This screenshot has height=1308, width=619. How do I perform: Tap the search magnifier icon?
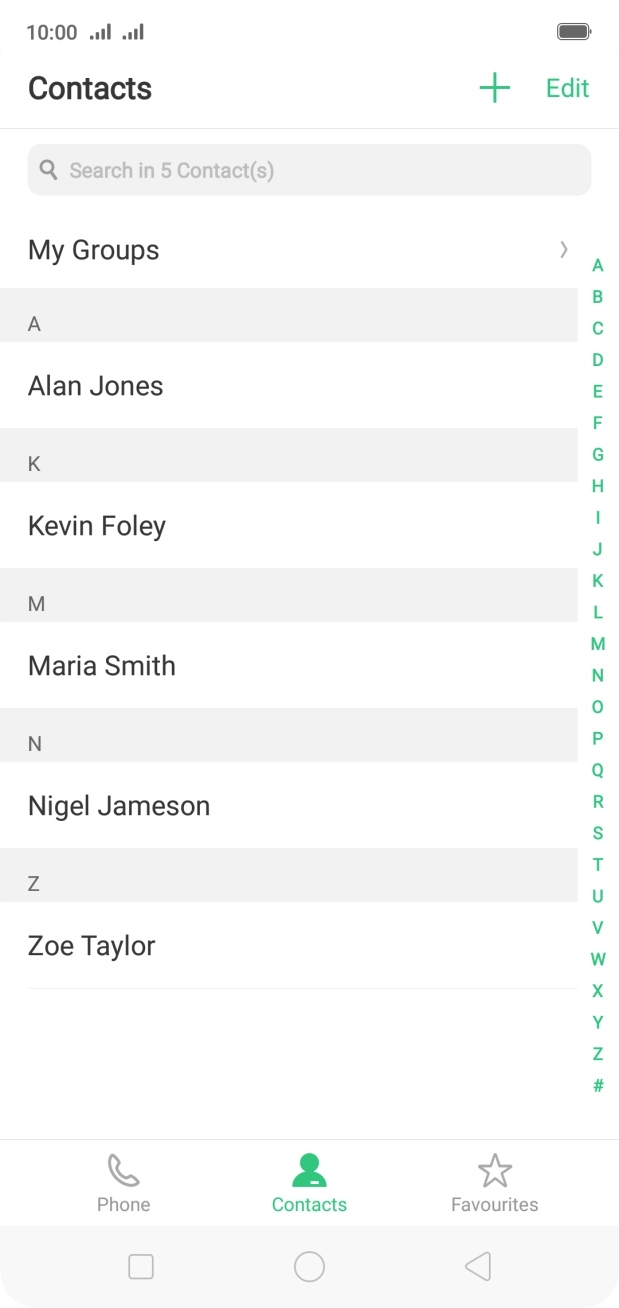pos(48,170)
